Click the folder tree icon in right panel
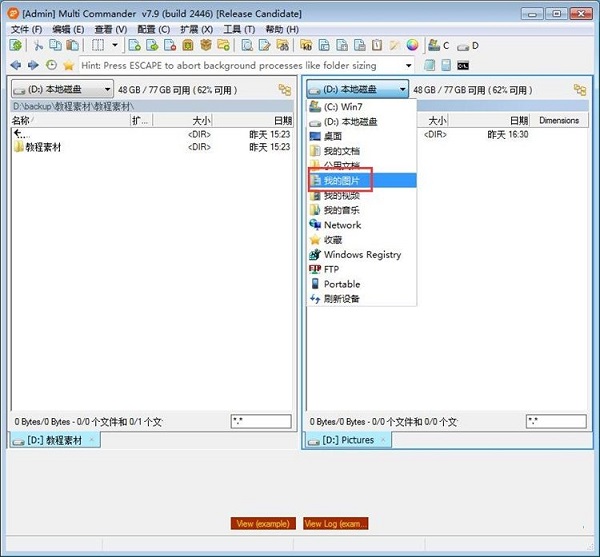600x557 pixels. (x=579, y=89)
